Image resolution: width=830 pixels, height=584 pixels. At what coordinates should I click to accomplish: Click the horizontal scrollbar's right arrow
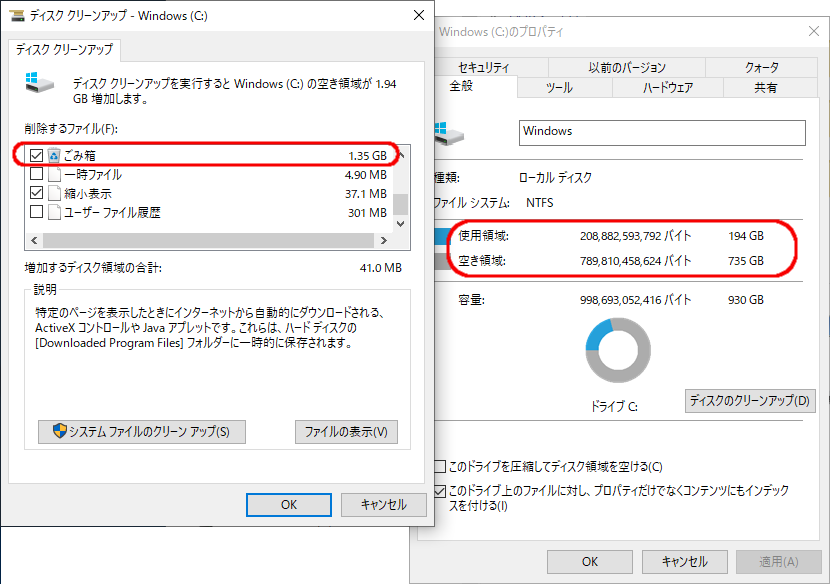coord(384,240)
